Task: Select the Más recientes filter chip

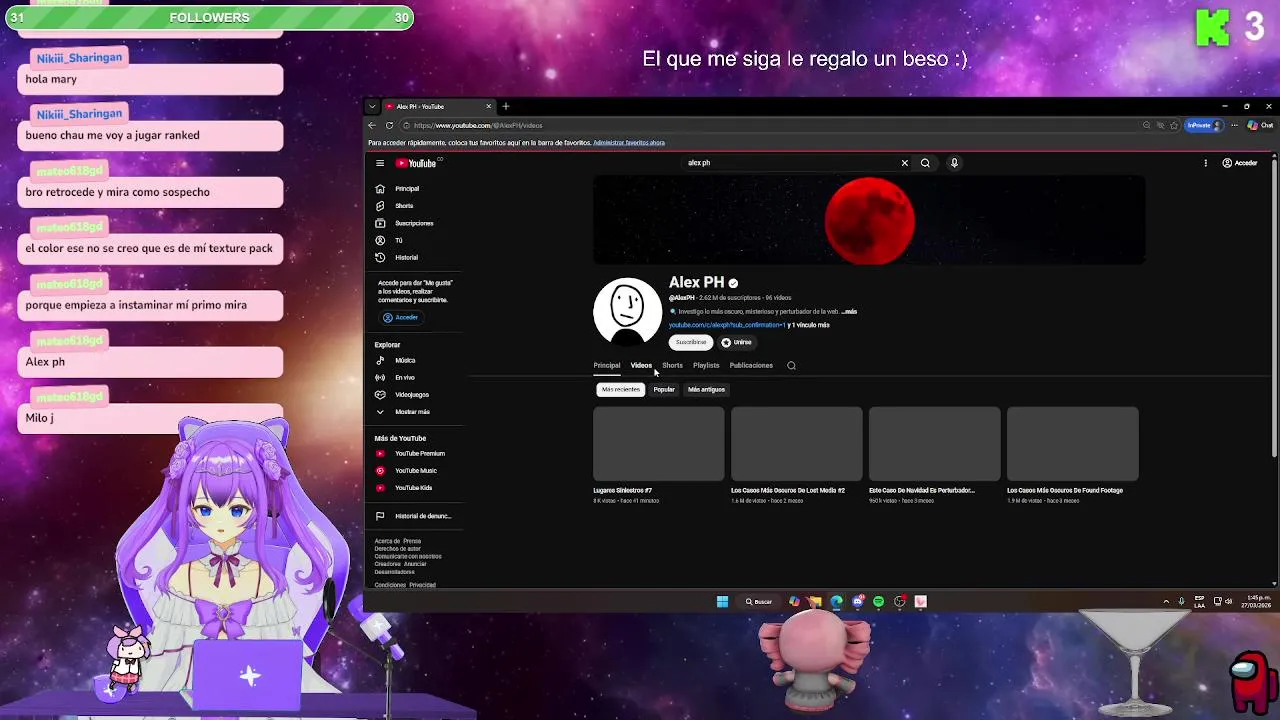Action: (x=621, y=390)
